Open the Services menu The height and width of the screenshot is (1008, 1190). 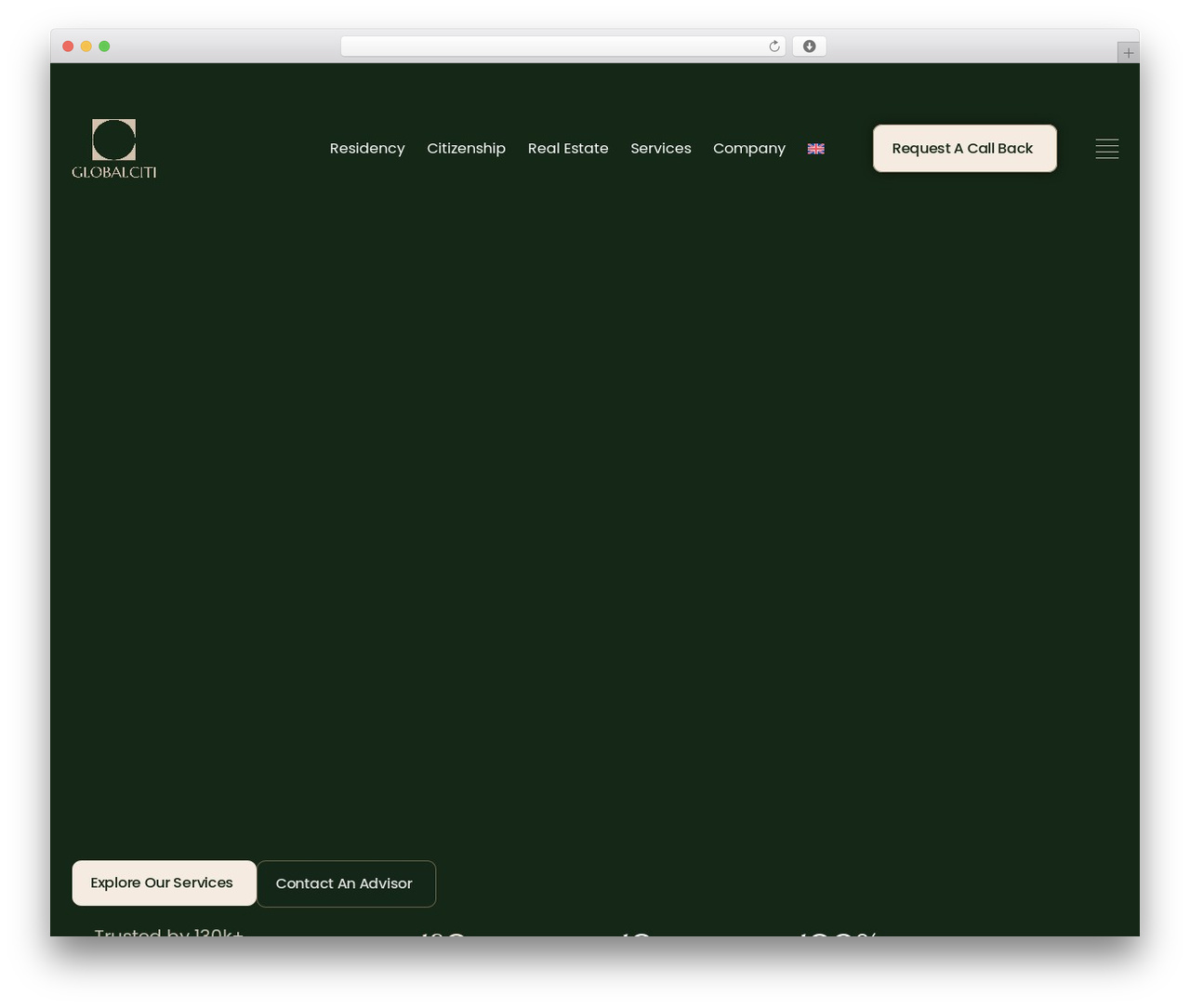(661, 149)
